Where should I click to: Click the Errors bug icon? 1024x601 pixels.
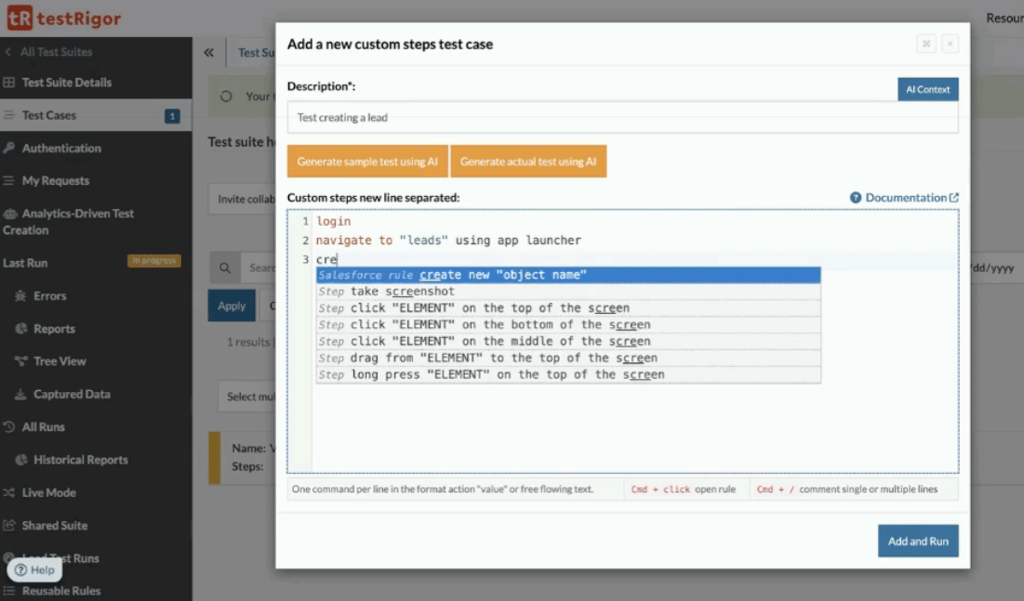[x=21, y=295]
